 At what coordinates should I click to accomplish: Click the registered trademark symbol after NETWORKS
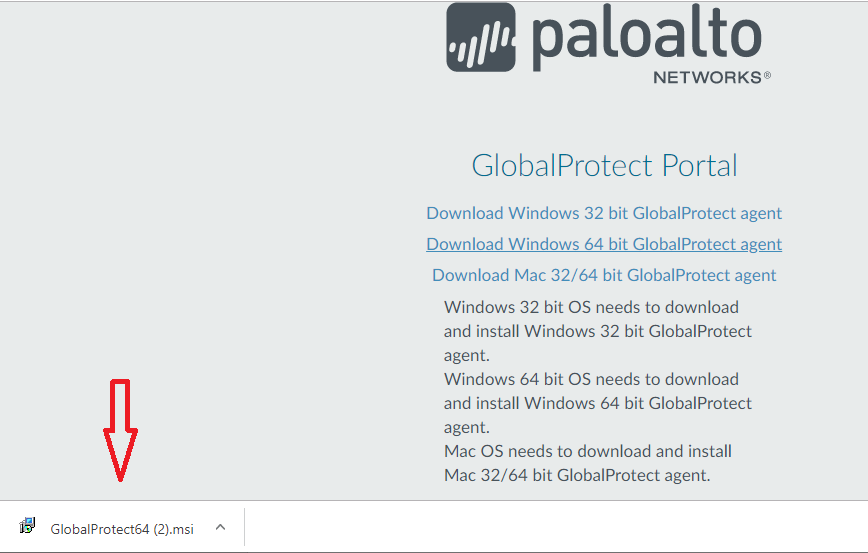pyautogui.click(x=767, y=75)
